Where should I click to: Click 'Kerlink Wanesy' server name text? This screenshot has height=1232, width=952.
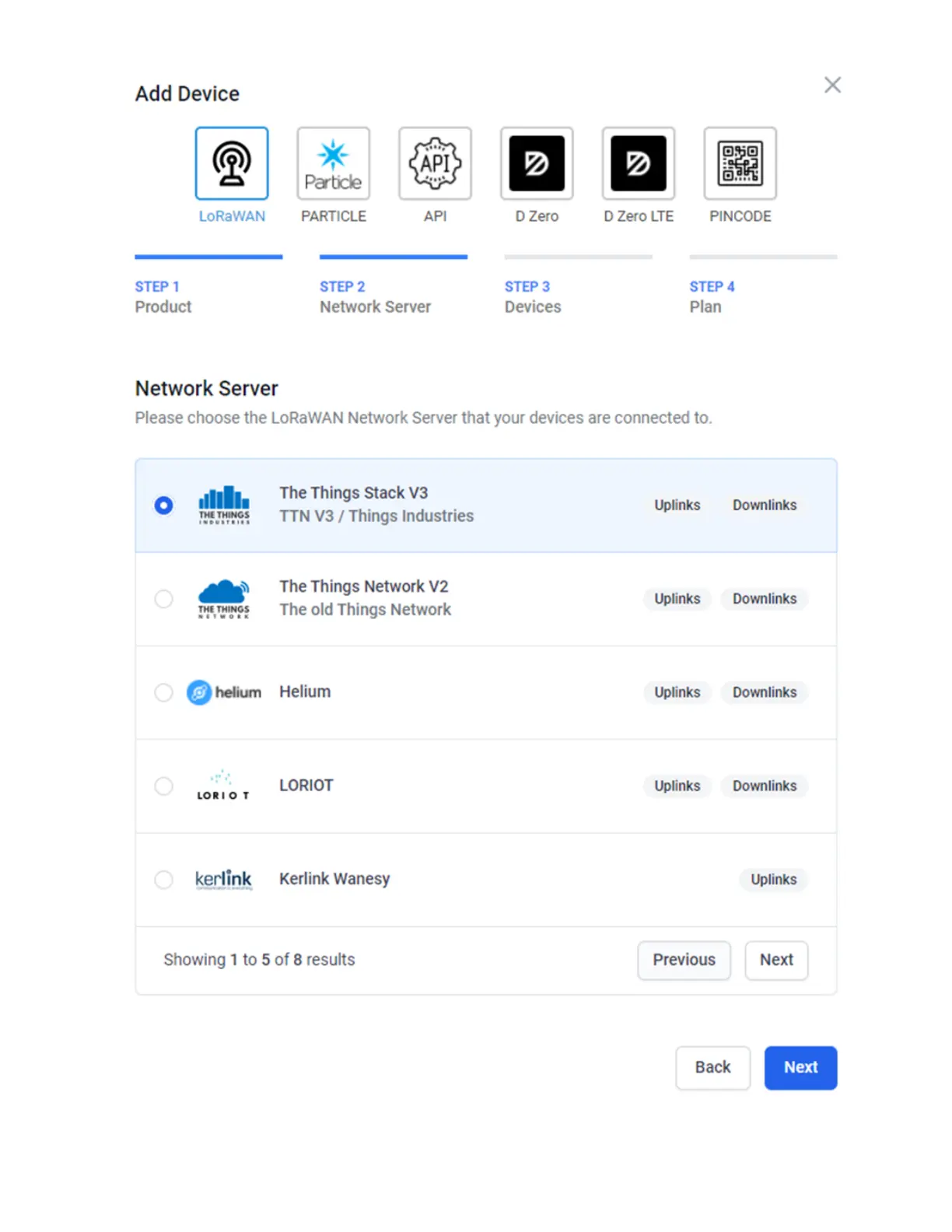[334, 879]
